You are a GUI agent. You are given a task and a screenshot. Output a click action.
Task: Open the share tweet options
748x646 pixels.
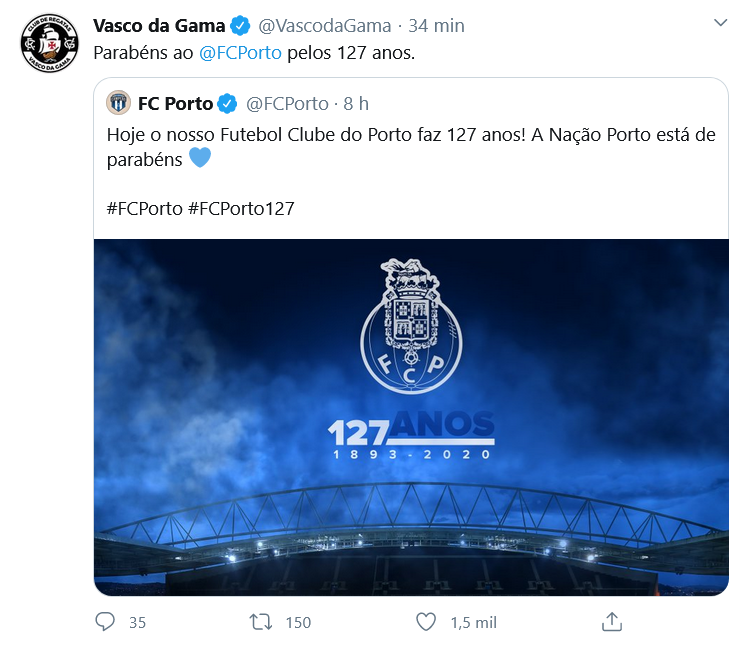[612, 622]
